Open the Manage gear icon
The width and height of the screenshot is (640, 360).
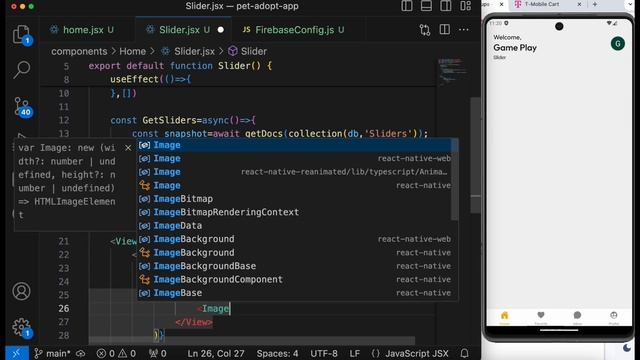tap(21, 327)
